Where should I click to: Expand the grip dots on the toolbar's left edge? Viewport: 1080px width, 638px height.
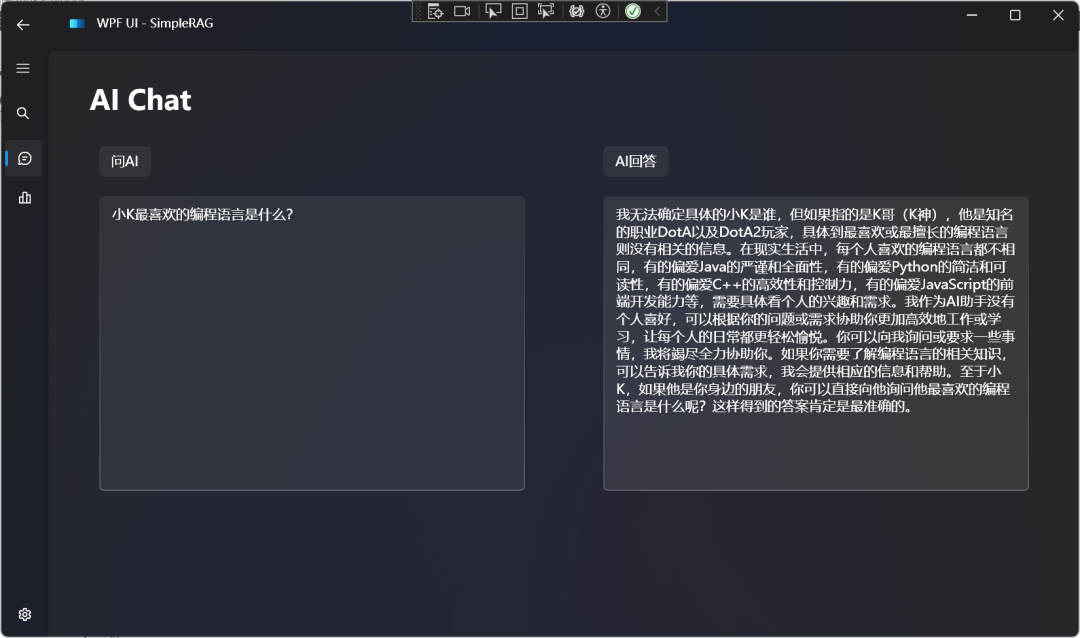coord(416,11)
